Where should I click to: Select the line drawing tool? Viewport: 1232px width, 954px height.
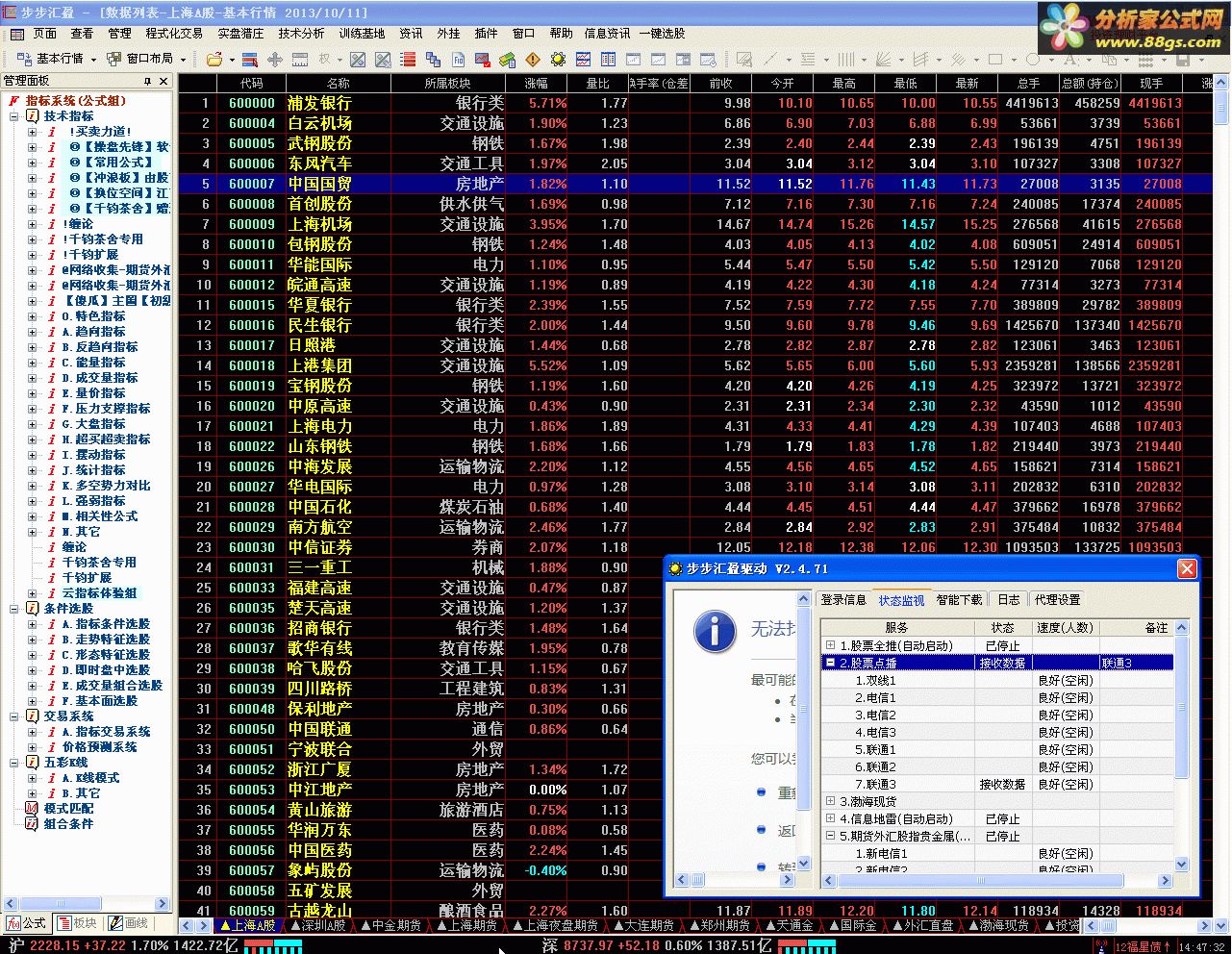point(770,60)
